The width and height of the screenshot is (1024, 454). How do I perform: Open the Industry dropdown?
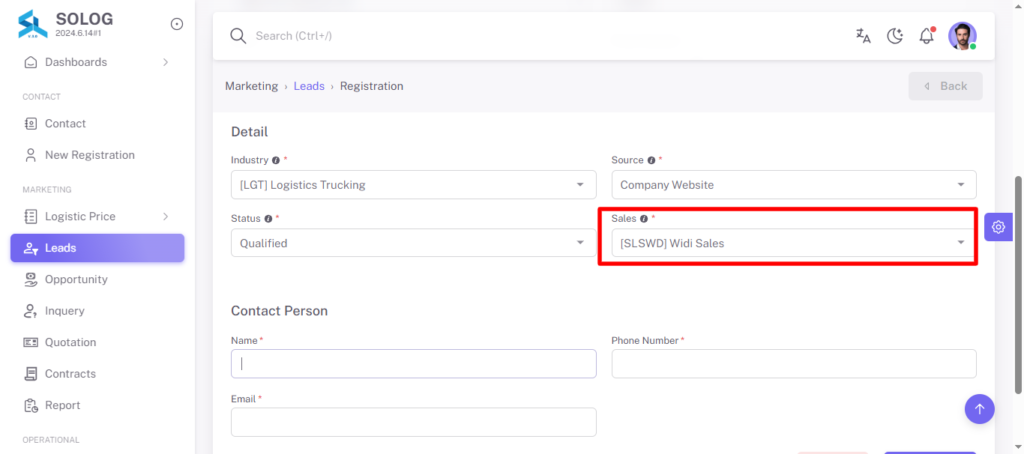413,185
